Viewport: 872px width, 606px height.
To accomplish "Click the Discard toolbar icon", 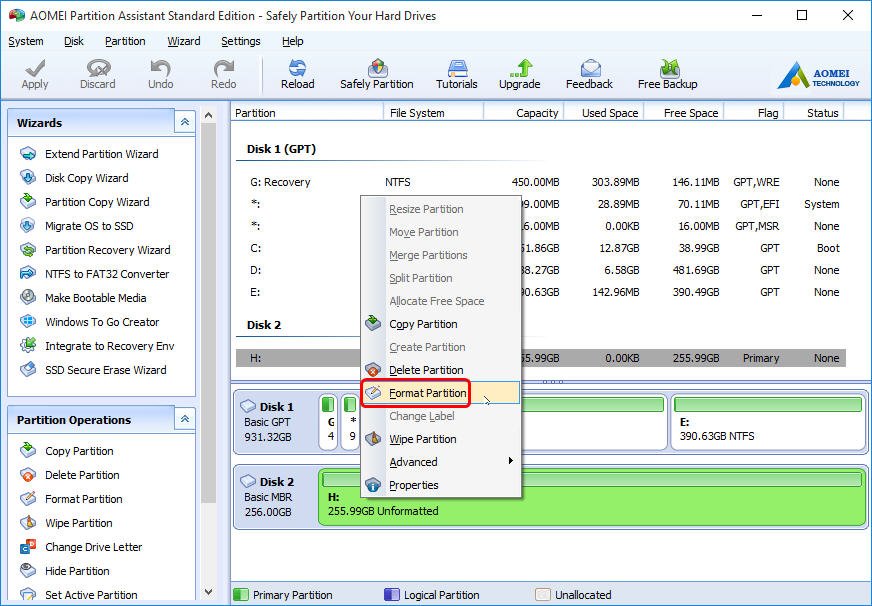I will point(98,74).
